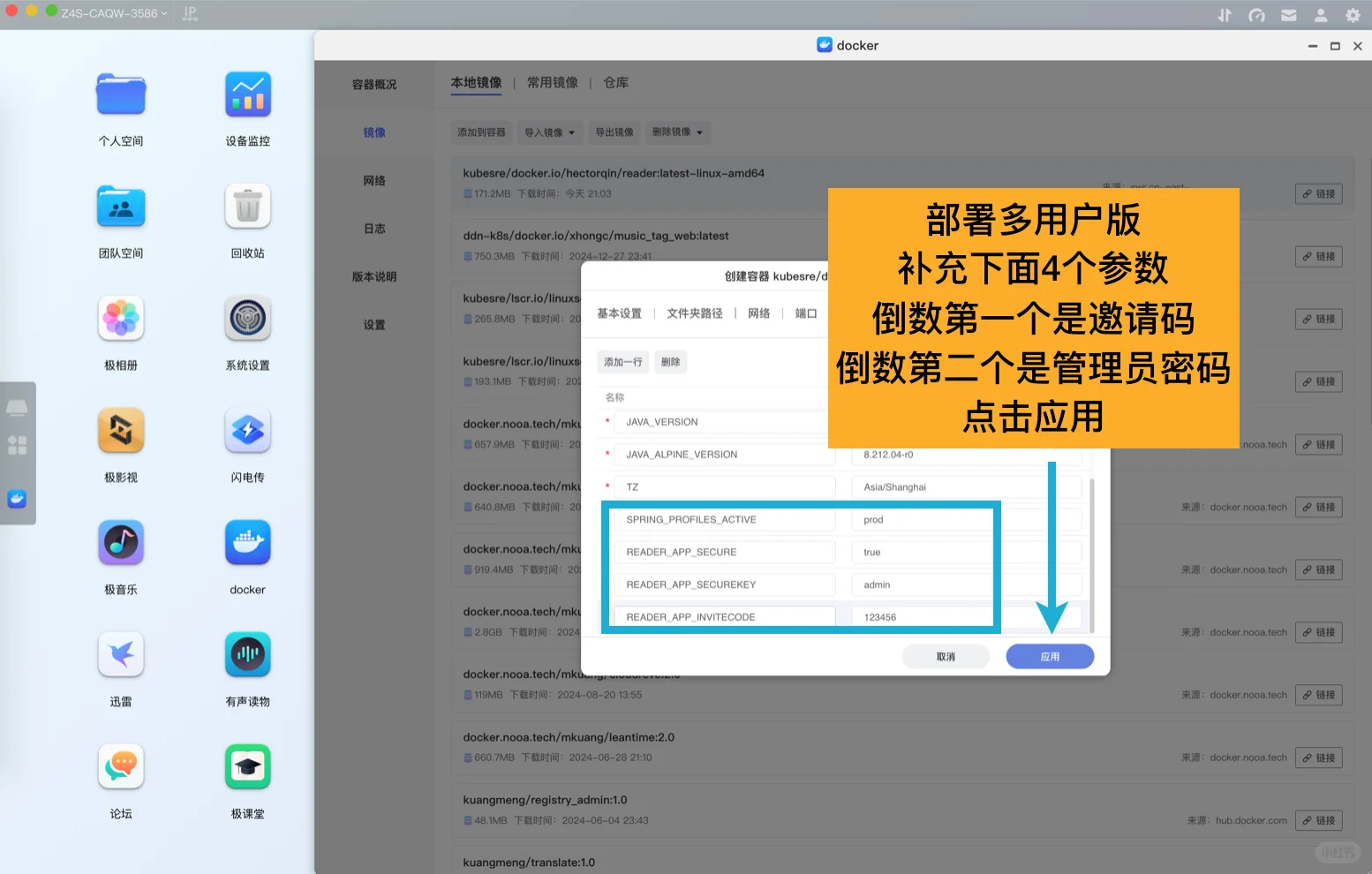Viewport: 1372px width, 874px height.
Task: Click the dialog's vertical scrollbar
Action: click(x=1092, y=556)
